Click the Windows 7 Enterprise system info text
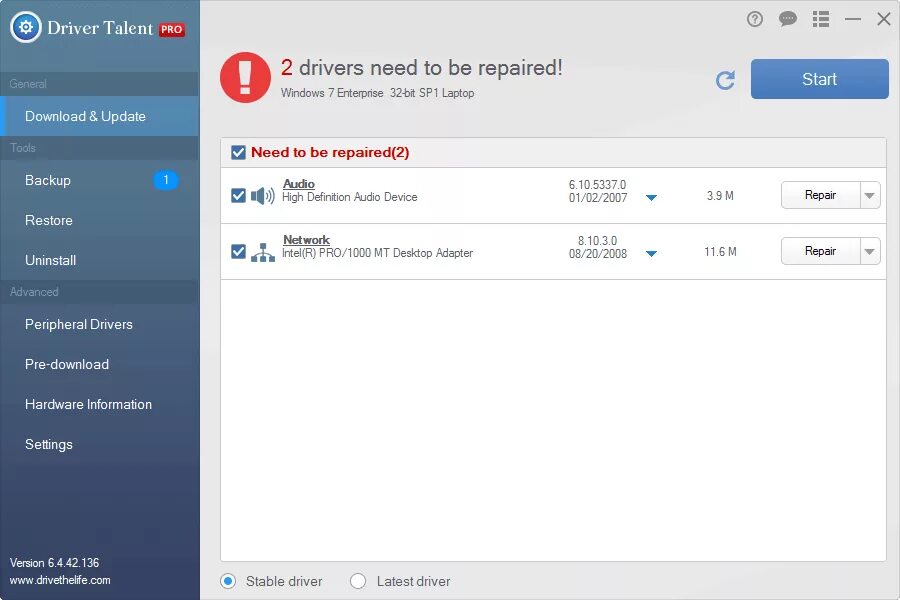The width and height of the screenshot is (900, 600). 378,92
